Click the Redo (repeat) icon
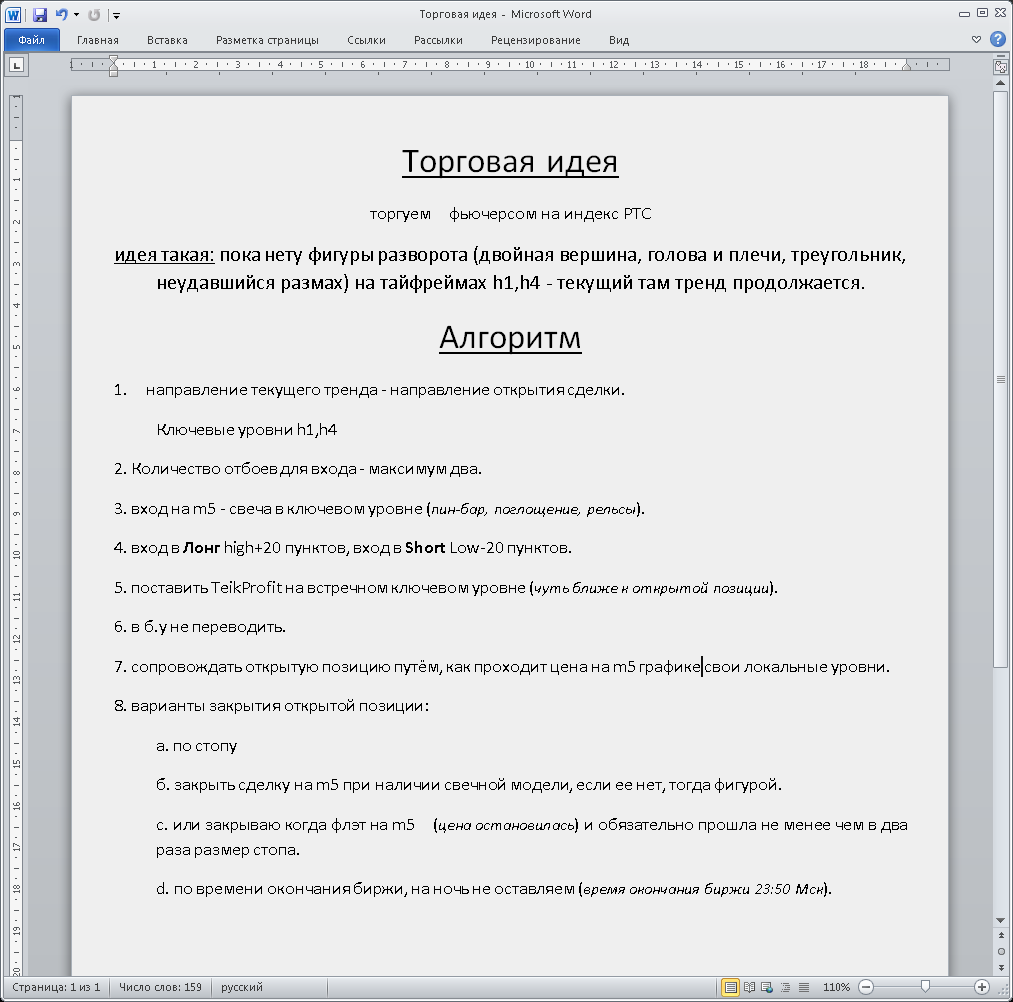 [x=94, y=14]
